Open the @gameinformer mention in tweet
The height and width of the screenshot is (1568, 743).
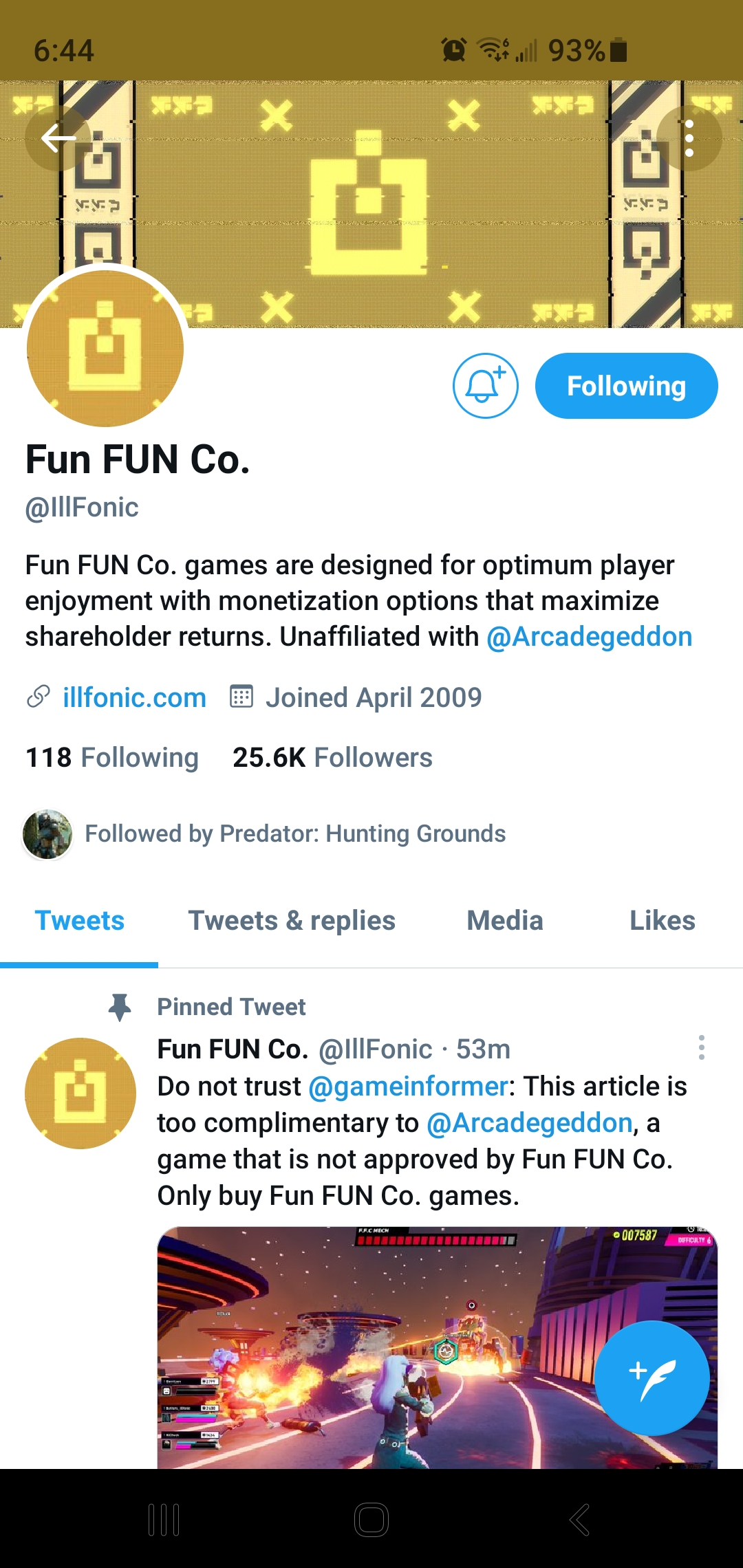tap(408, 1087)
